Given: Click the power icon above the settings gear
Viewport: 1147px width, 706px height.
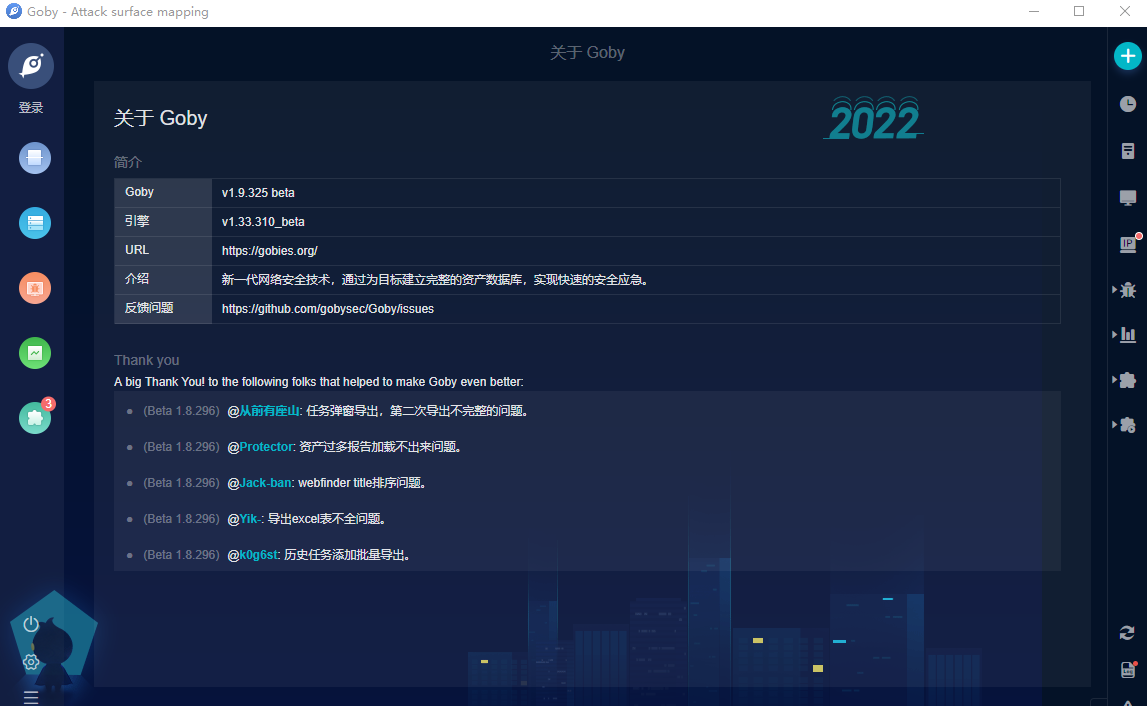Looking at the screenshot, I should (x=30, y=625).
